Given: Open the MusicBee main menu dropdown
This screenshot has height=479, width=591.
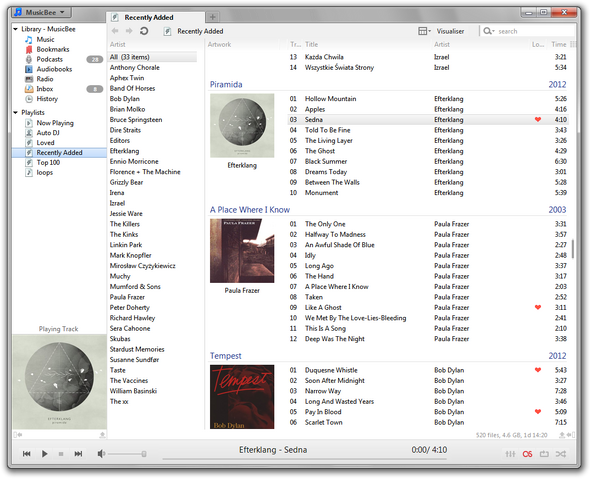Looking at the screenshot, I should click(40, 12).
